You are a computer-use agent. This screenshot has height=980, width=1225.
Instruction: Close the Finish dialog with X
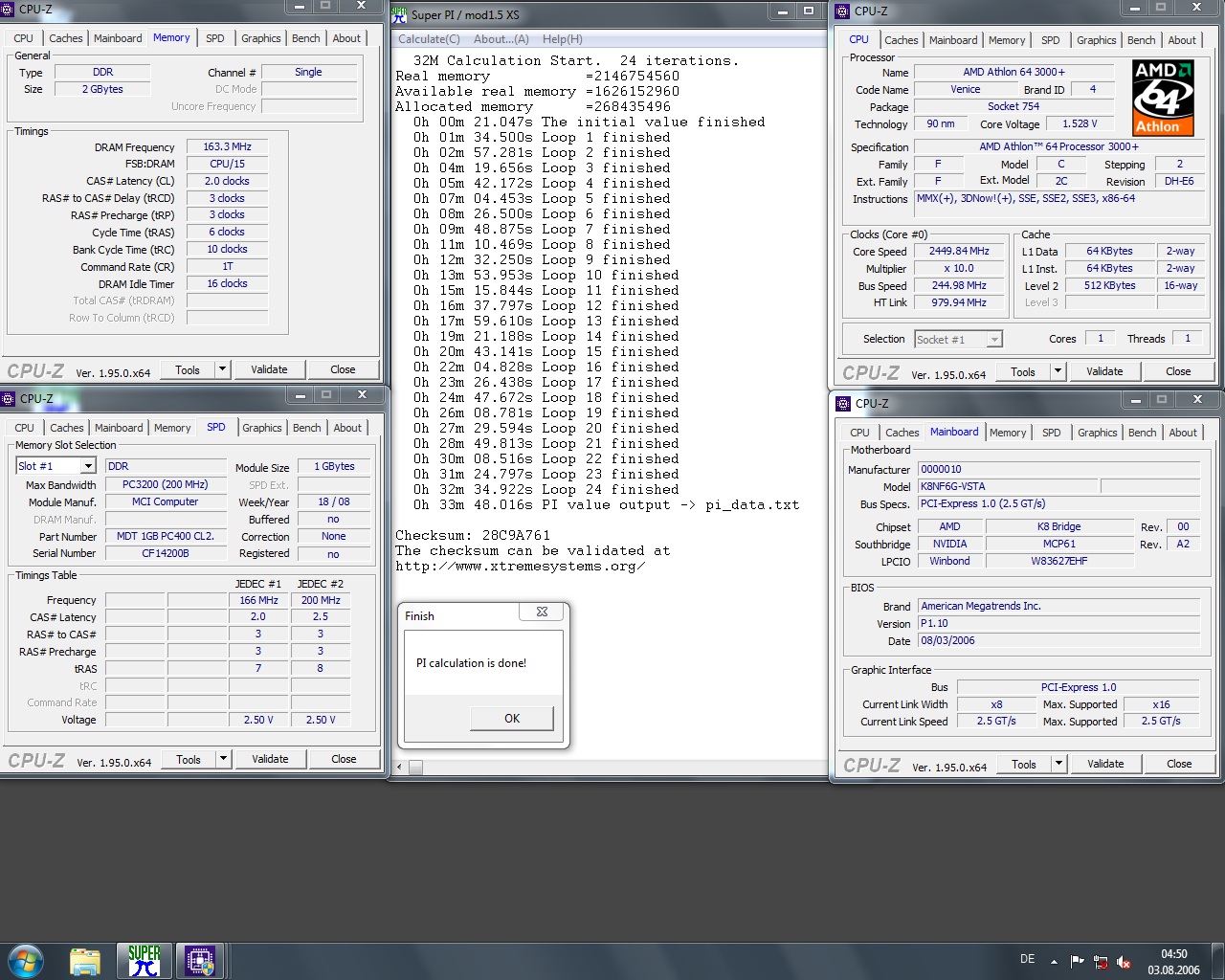pos(543,612)
